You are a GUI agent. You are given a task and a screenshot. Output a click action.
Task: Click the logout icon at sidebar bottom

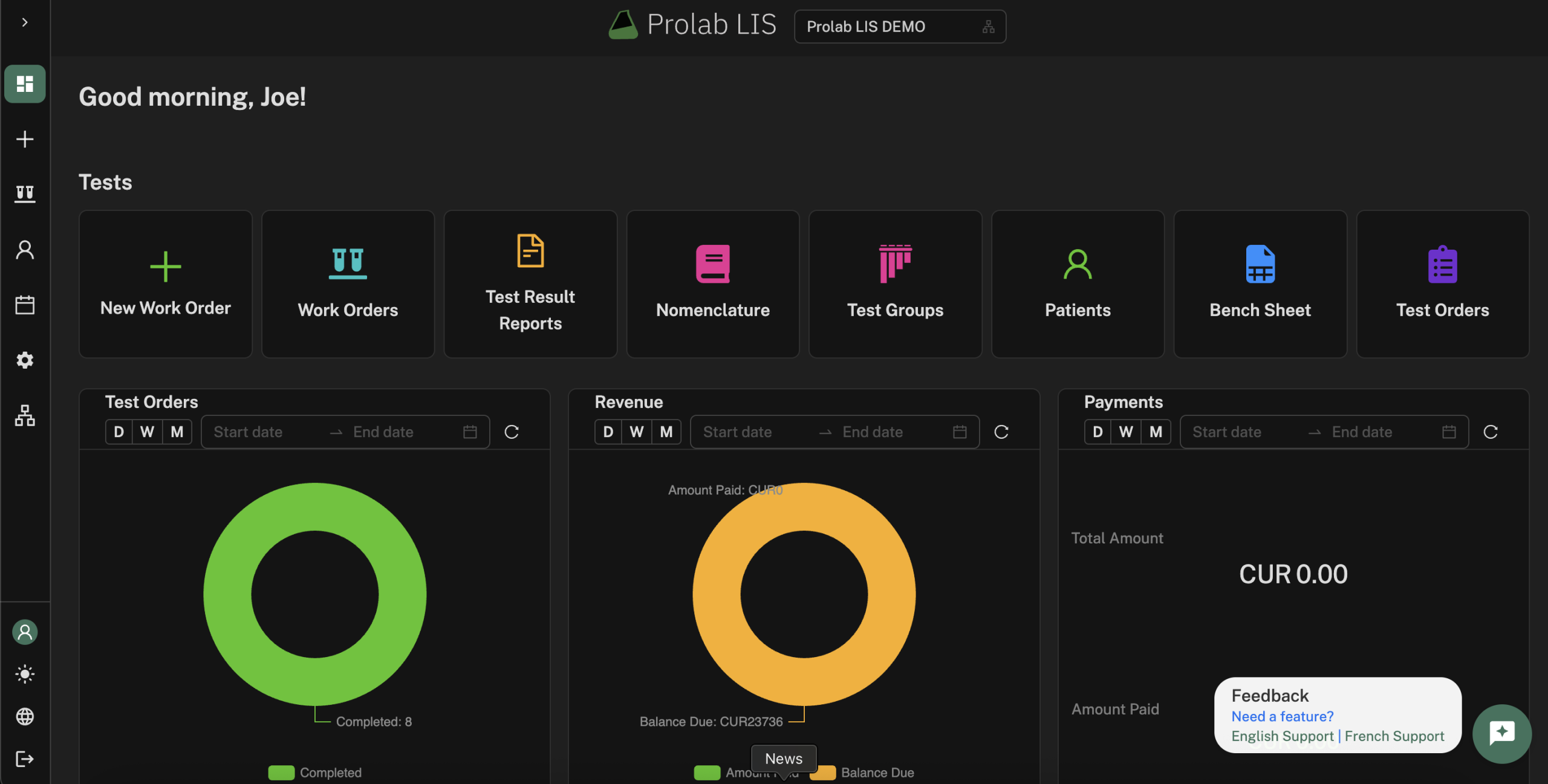[25, 759]
